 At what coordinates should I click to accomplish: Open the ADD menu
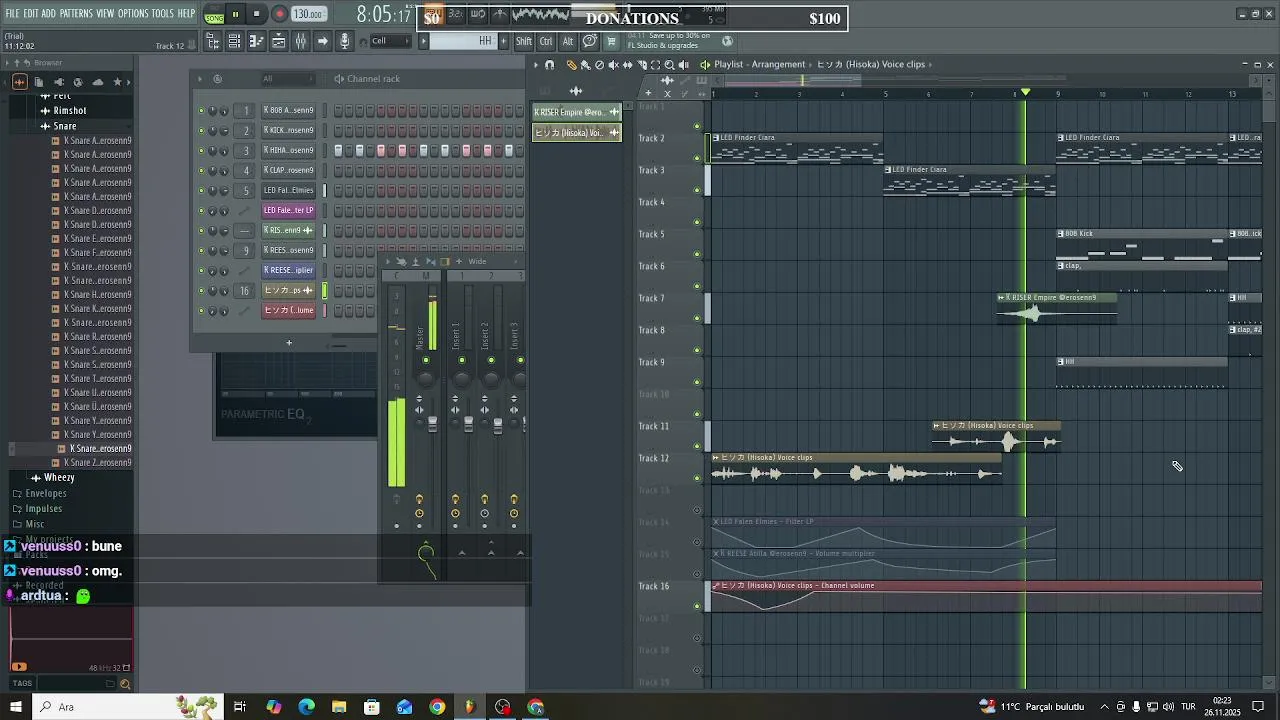coord(48,14)
